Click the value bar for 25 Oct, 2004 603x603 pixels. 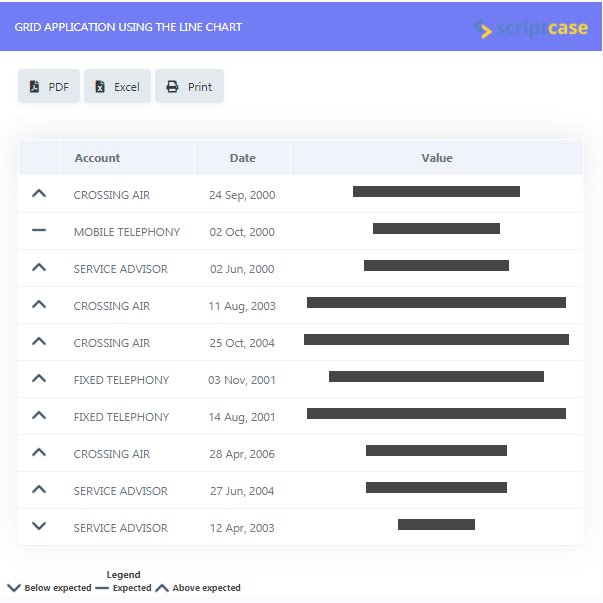(436, 340)
